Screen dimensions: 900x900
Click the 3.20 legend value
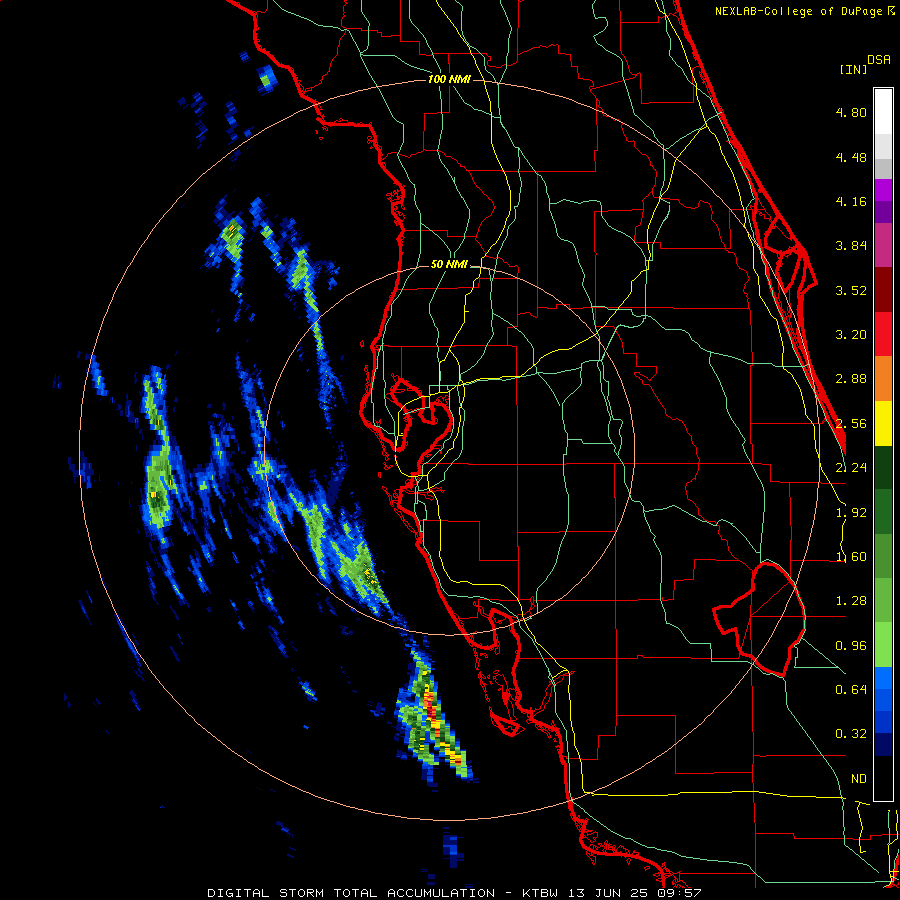851,335
